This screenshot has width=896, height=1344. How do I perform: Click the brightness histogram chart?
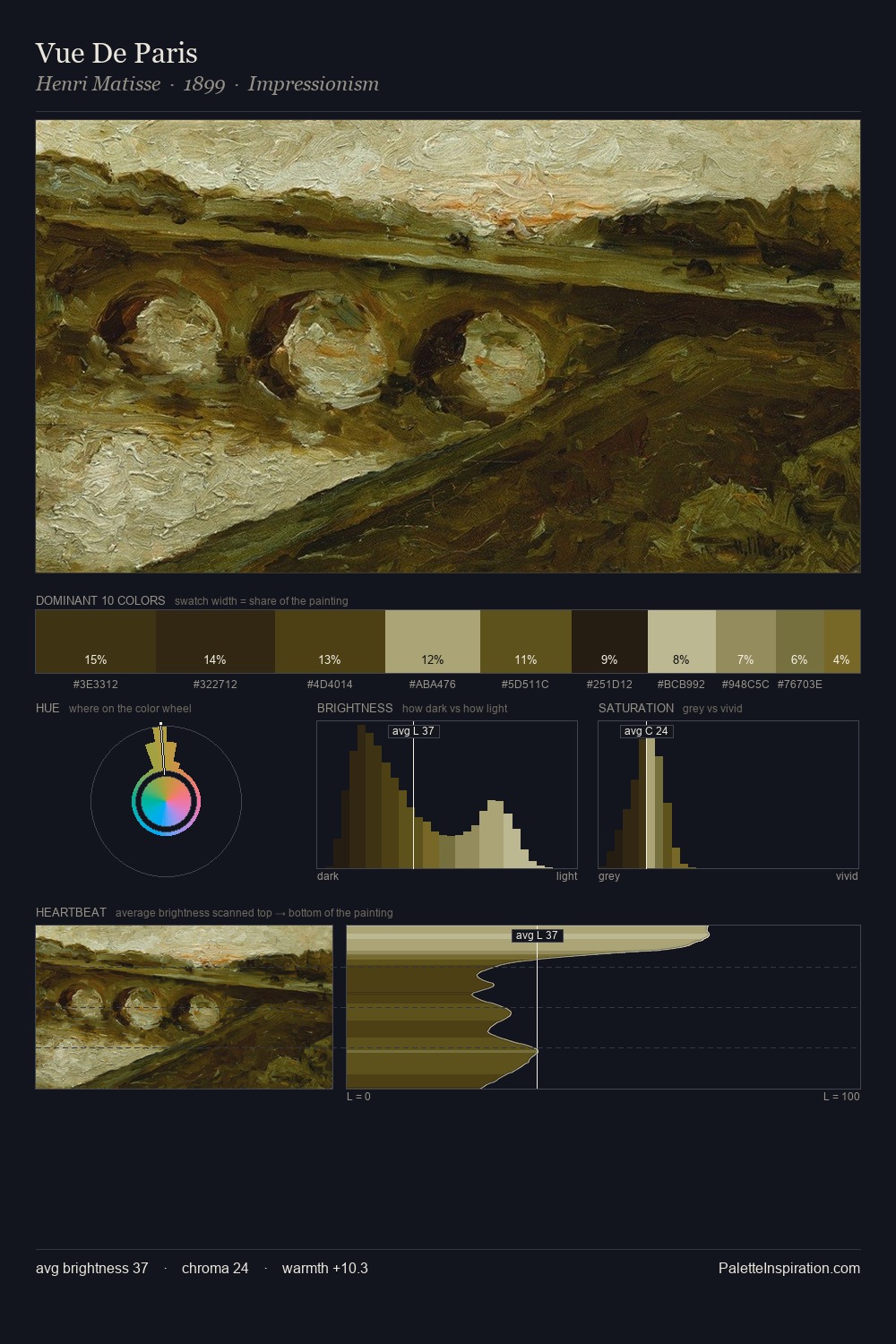point(447,795)
